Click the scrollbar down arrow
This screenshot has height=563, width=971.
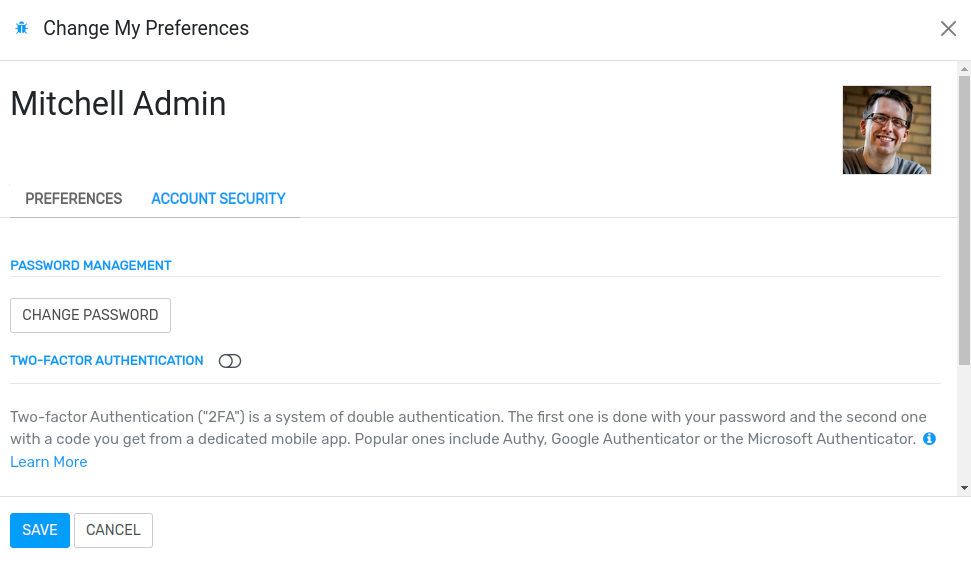coord(964,488)
